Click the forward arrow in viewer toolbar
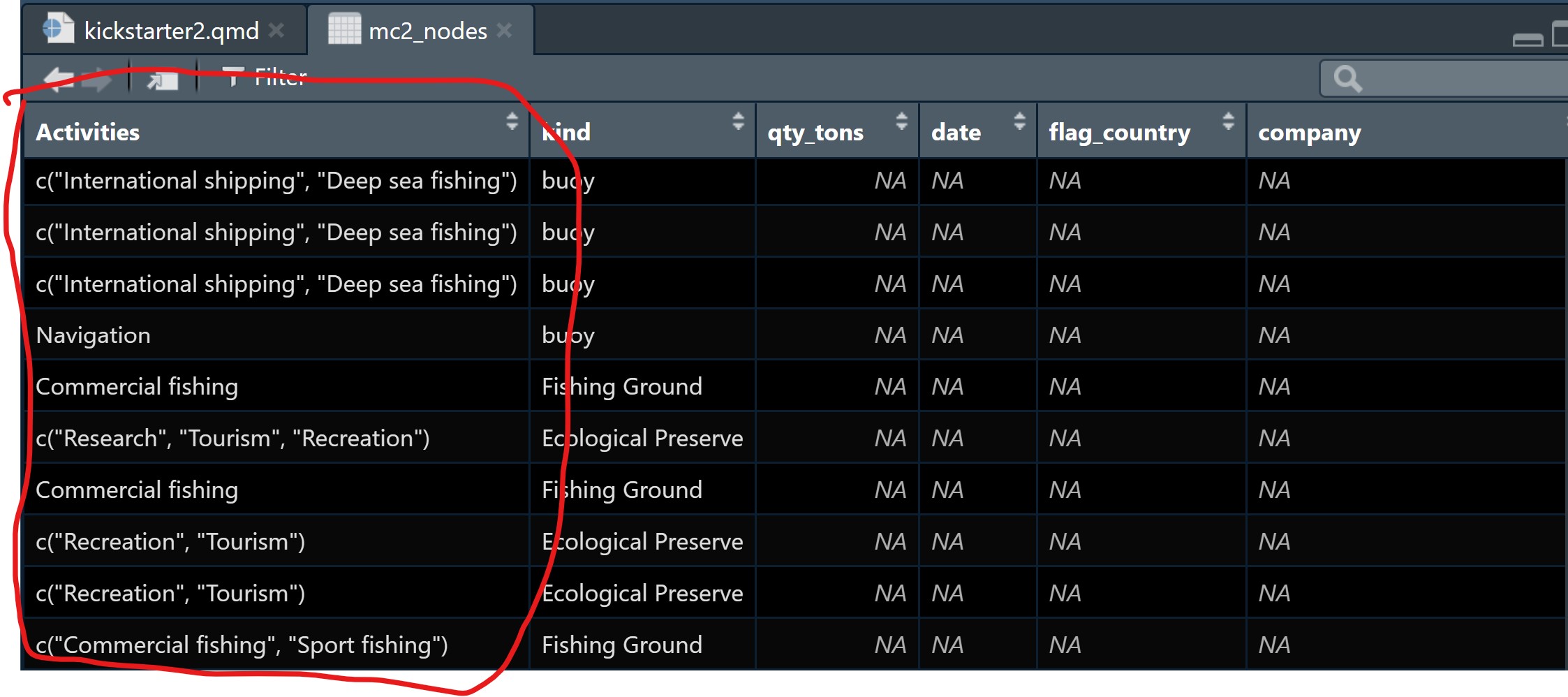This screenshot has height=697, width=1568. pyautogui.click(x=97, y=79)
